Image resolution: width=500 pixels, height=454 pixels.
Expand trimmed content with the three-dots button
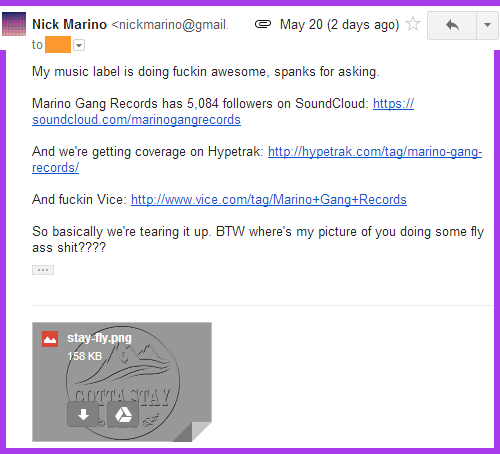pyautogui.click(x=43, y=270)
